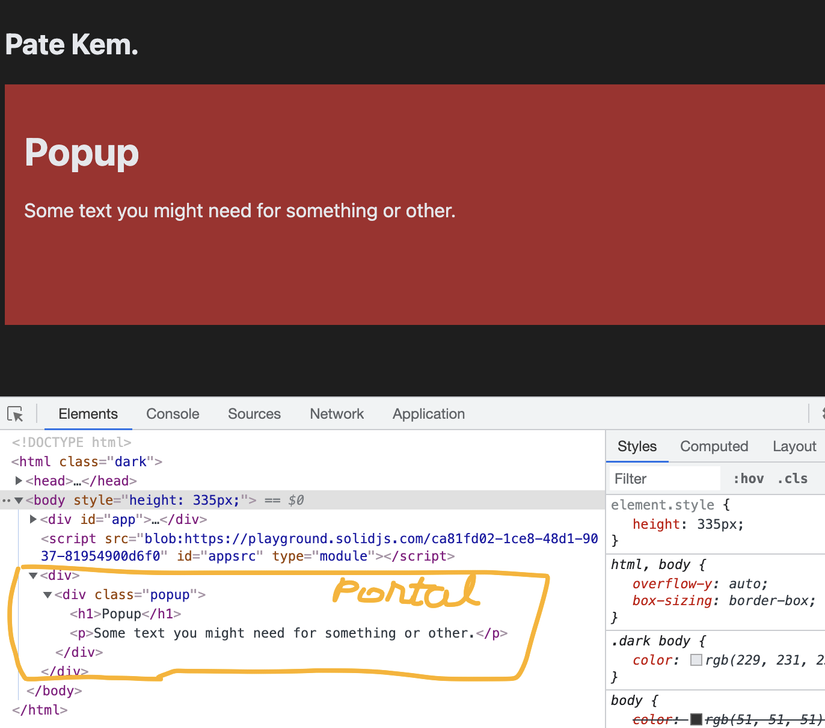Select the h1 Popup element line
Image resolution: width=825 pixels, height=728 pixels.
pyautogui.click(x=126, y=614)
